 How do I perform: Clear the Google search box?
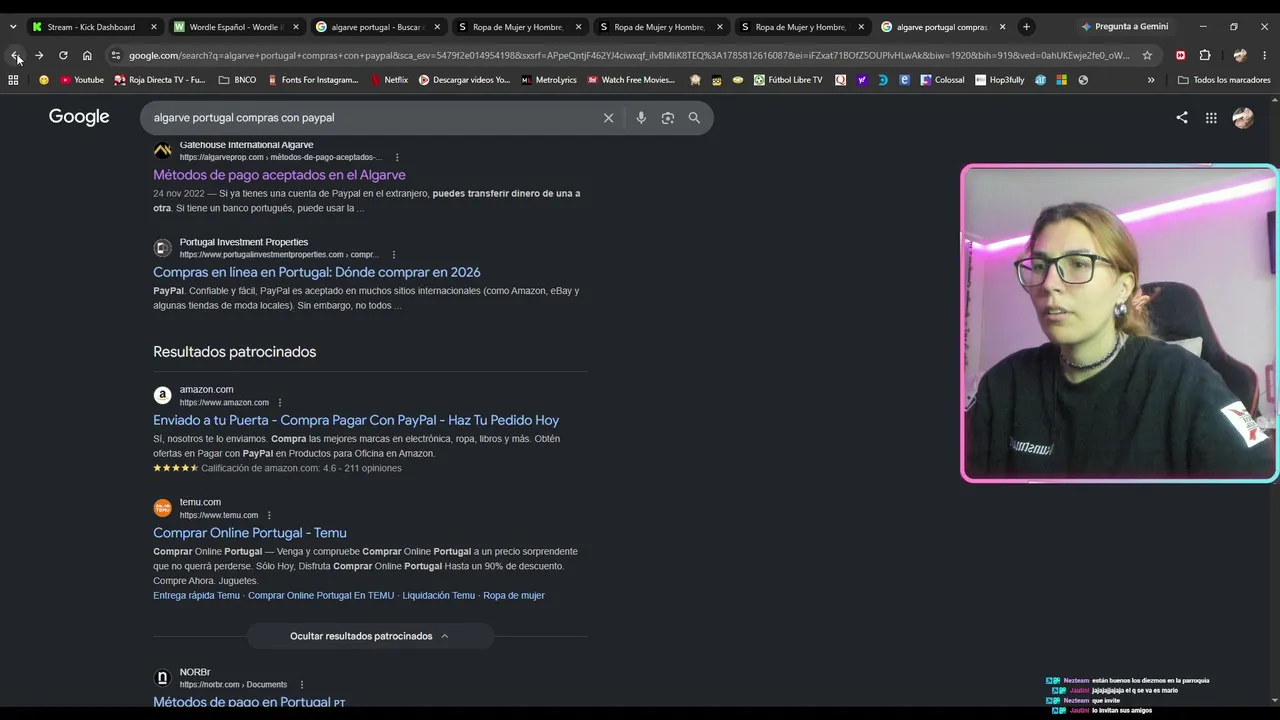608,118
